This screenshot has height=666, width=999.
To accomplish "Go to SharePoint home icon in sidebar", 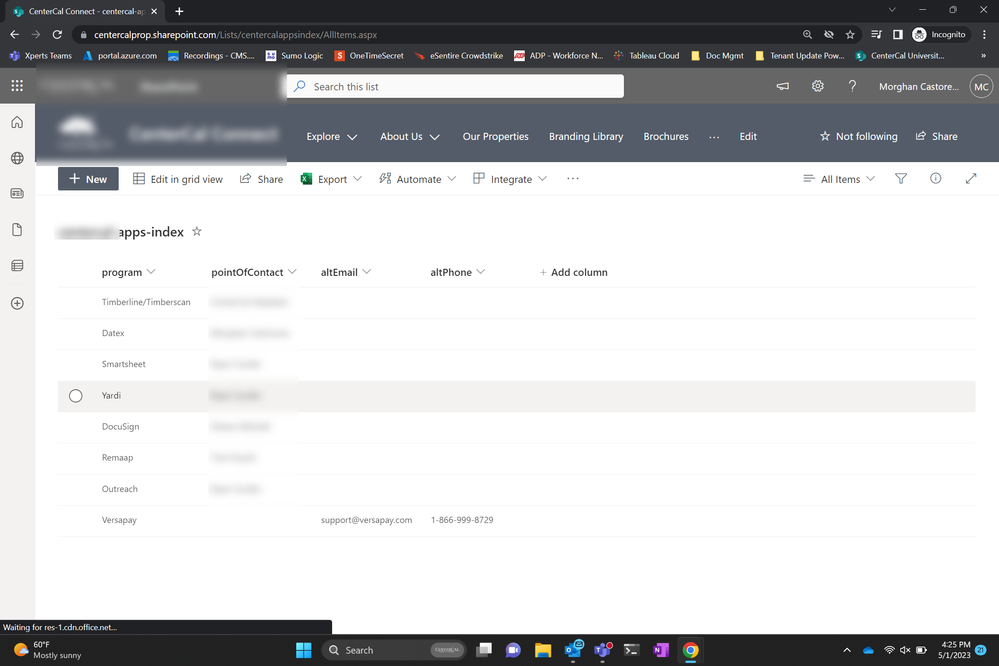I will click(x=17, y=122).
